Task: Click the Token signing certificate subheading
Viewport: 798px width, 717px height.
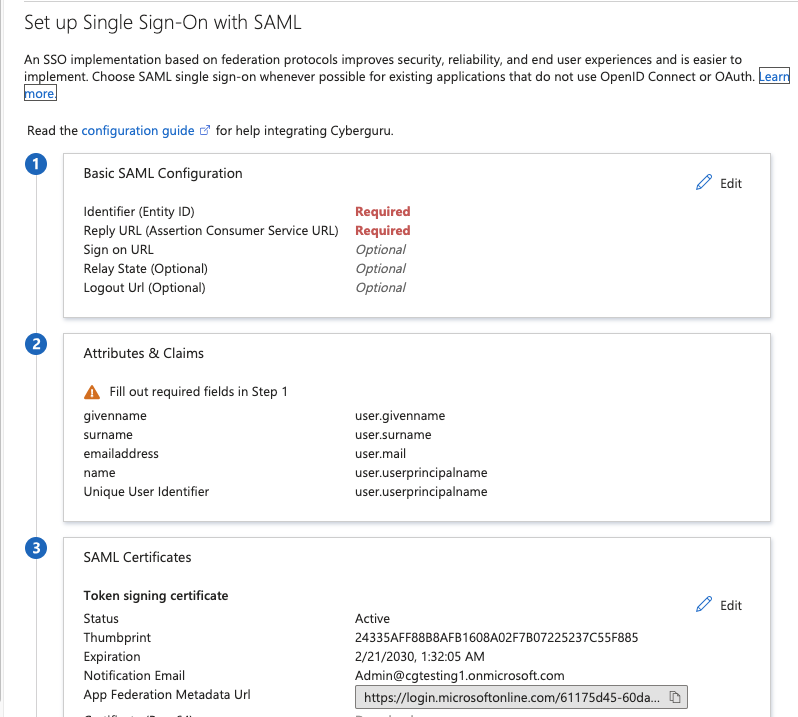Action: click(156, 595)
